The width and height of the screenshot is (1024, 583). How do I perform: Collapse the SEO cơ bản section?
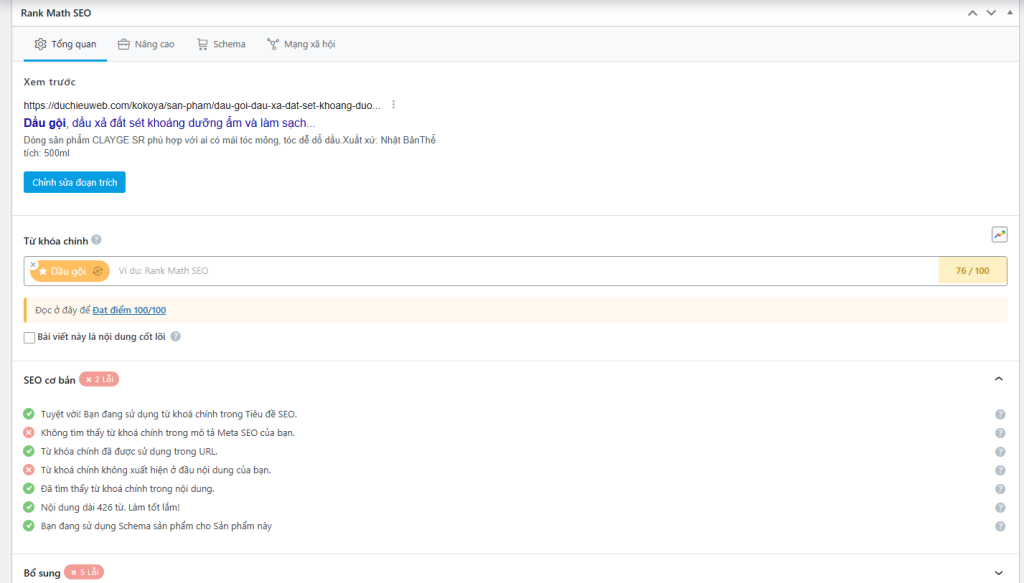tap(998, 379)
